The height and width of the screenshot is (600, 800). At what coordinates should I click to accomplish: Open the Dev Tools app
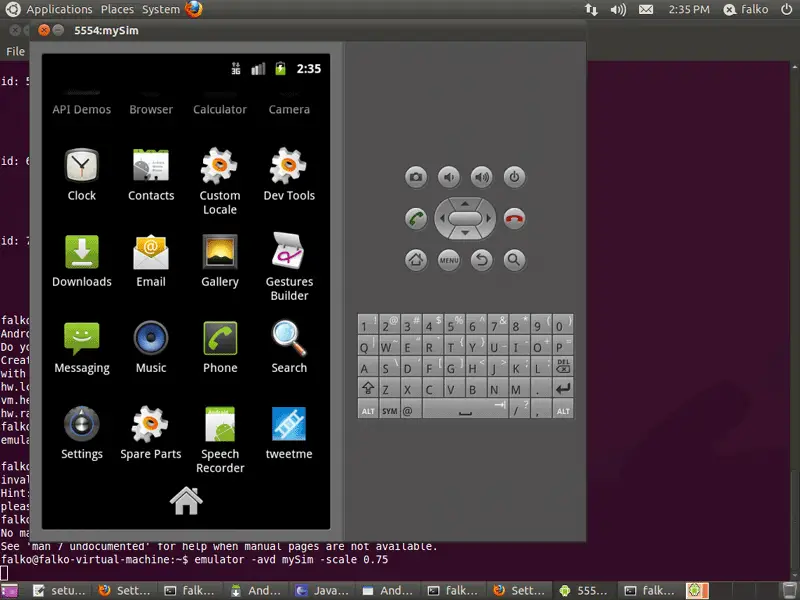point(289,174)
